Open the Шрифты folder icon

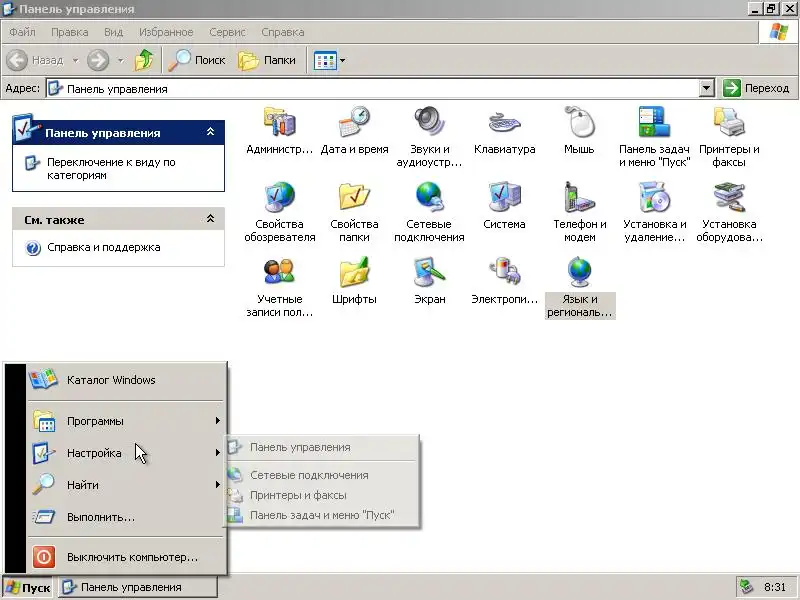[354, 280]
